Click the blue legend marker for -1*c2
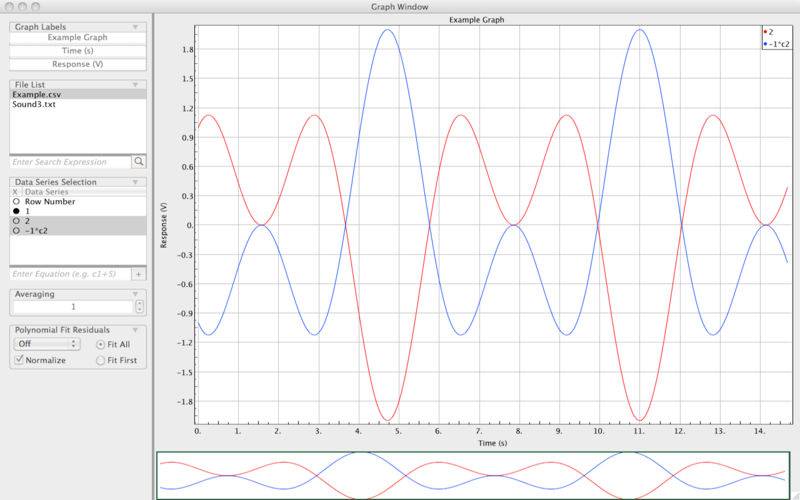 765,44
